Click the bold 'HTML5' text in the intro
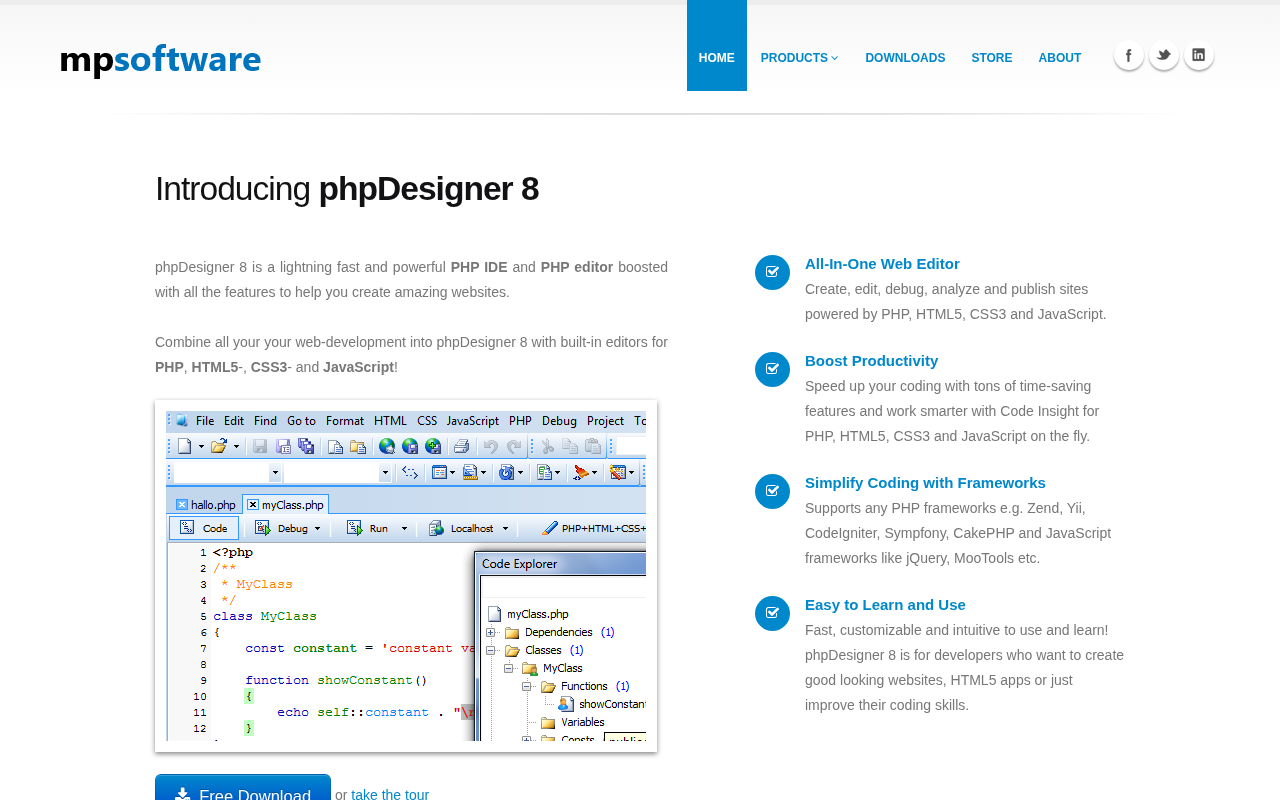Screen dimensions: 1280x800 215,367
